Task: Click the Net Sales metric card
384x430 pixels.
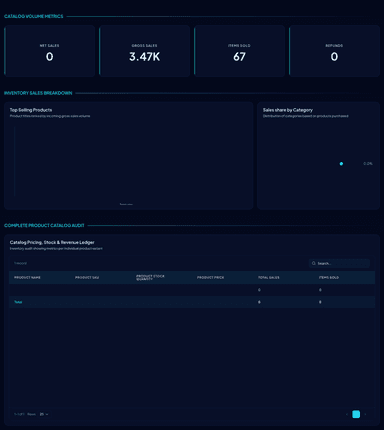Action: coord(50,51)
